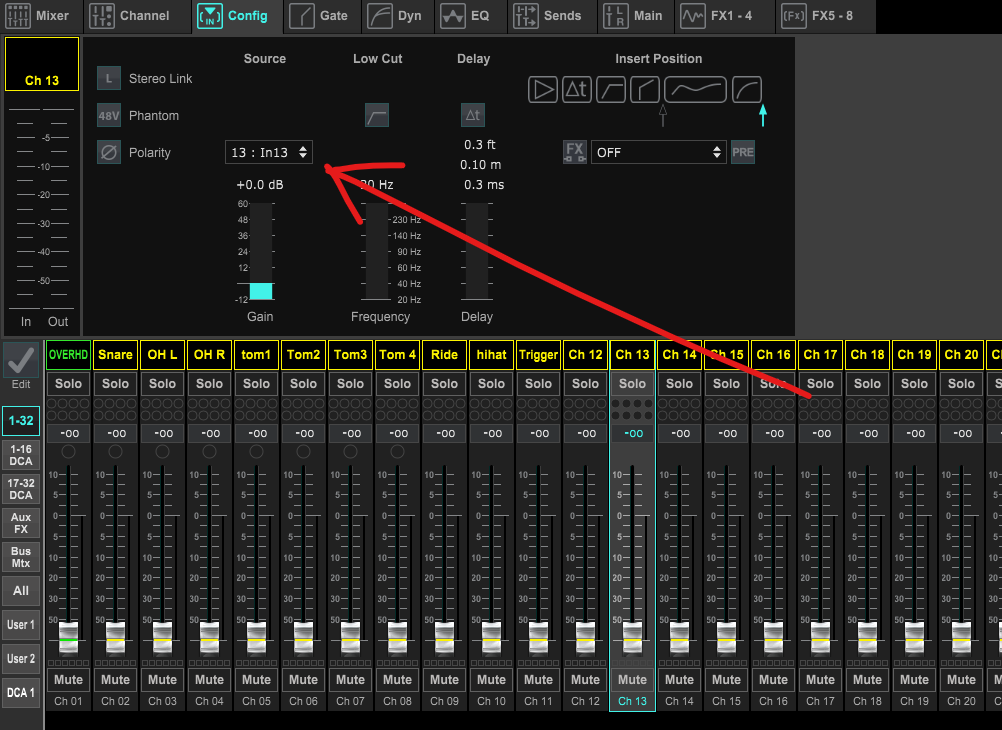Enable the Stereo Link L button

[109, 79]
